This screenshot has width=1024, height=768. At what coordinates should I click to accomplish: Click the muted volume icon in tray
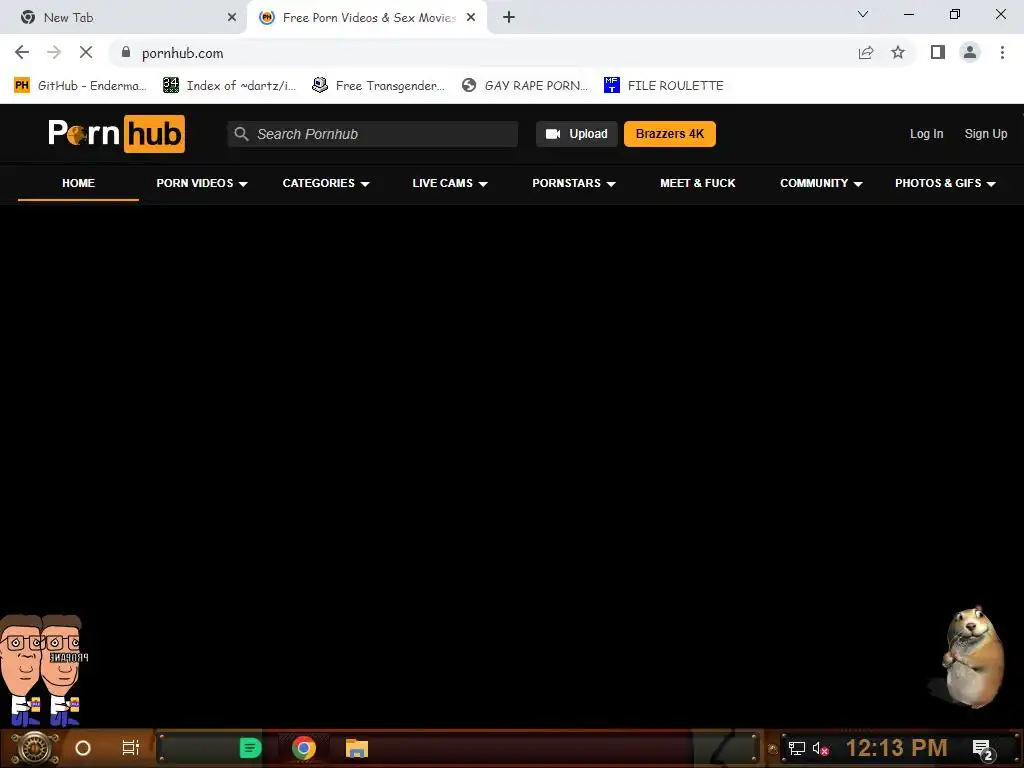tap(820, 748)
